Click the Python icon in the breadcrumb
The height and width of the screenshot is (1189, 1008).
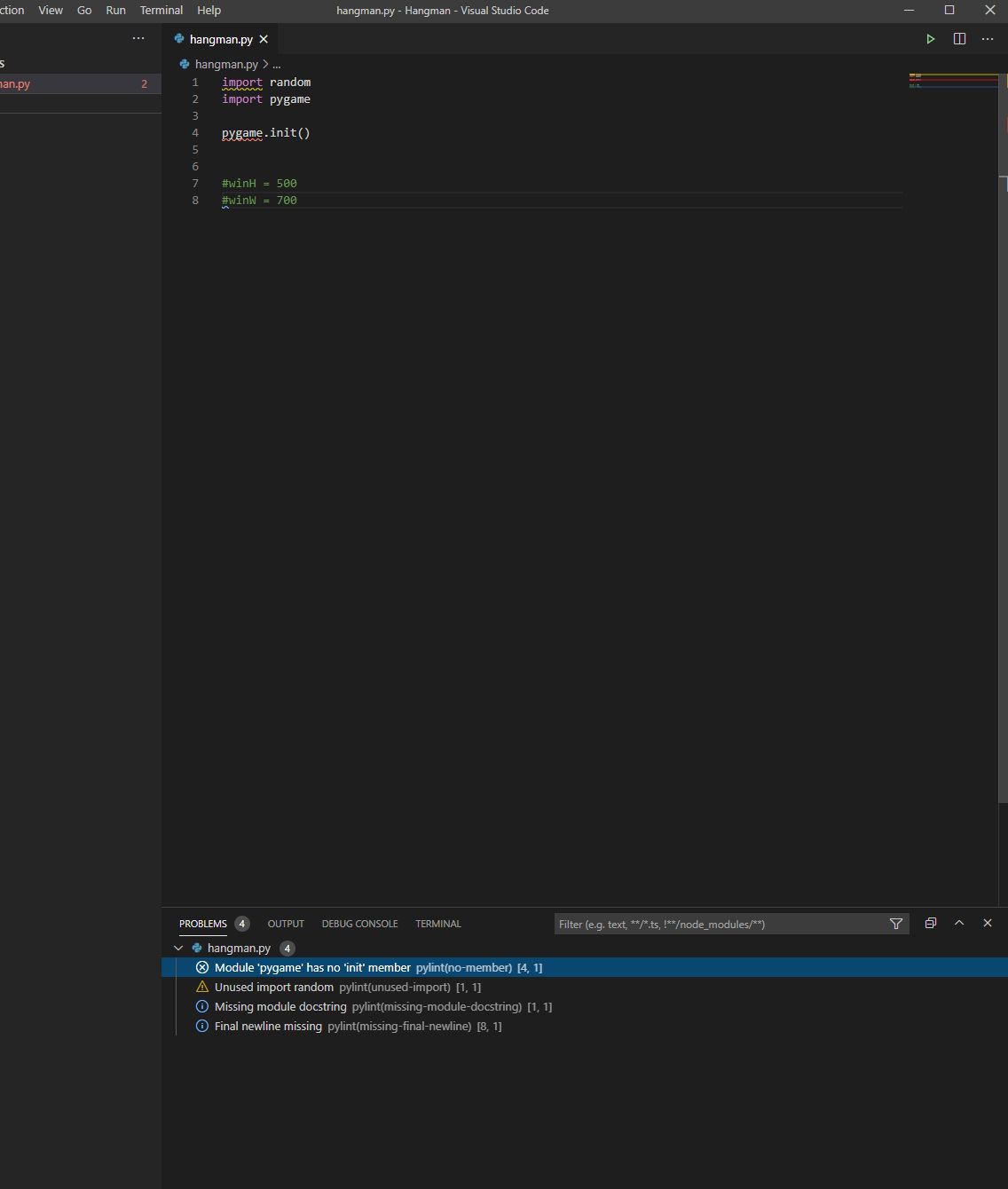pyautogui.click(x=185, y=64)
